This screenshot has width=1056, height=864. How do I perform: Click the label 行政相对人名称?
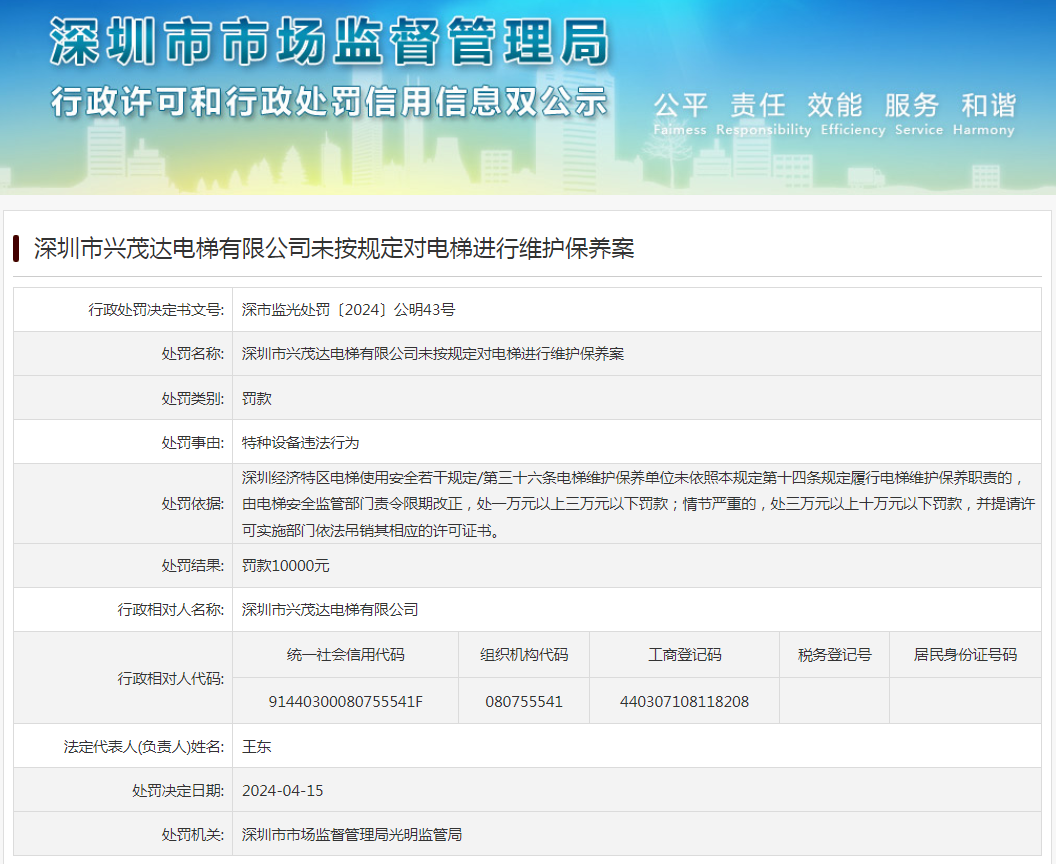[x=171, y=609]
